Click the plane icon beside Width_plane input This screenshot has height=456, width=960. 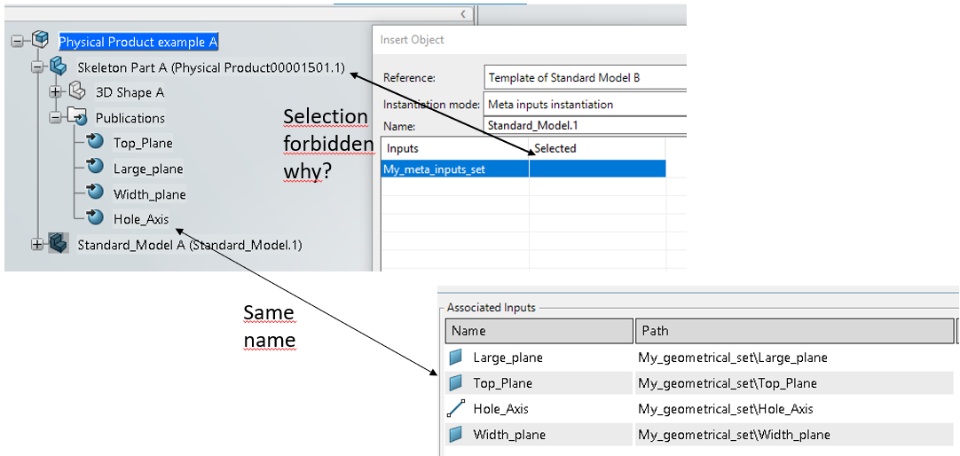(x=456, y=435)
